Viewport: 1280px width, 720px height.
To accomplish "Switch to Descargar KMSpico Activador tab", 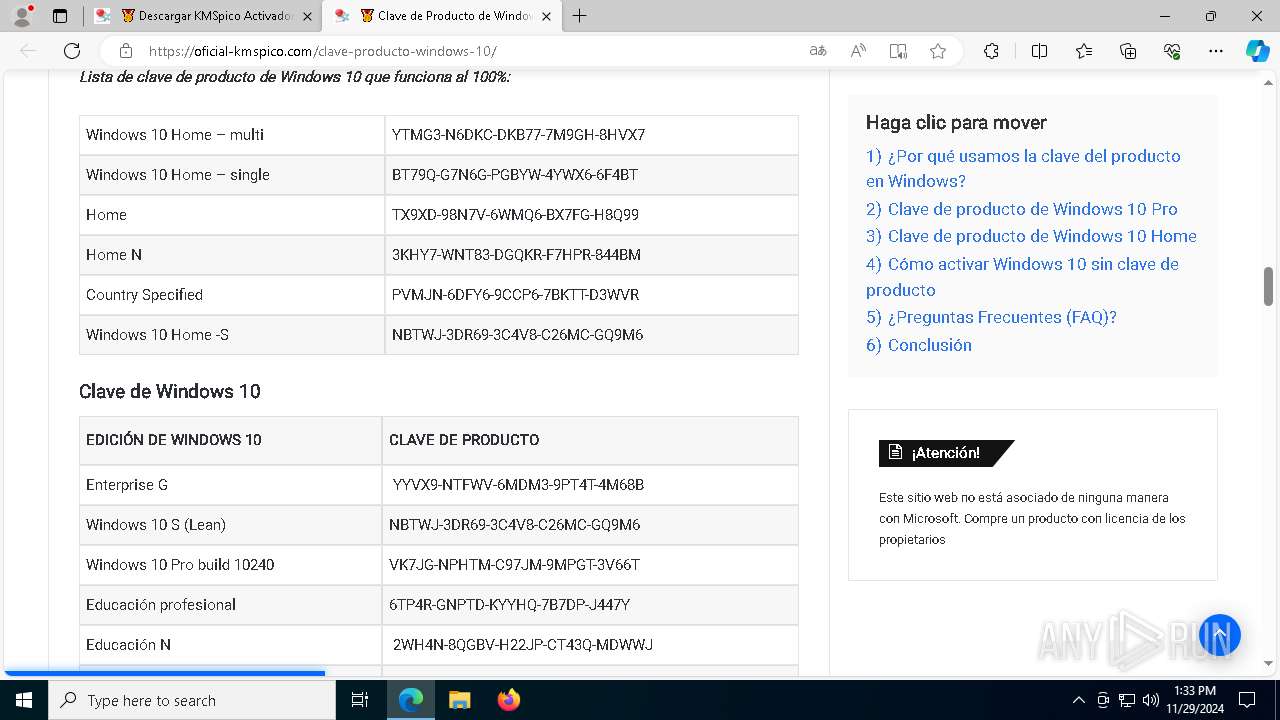I will tap(203, 16).
